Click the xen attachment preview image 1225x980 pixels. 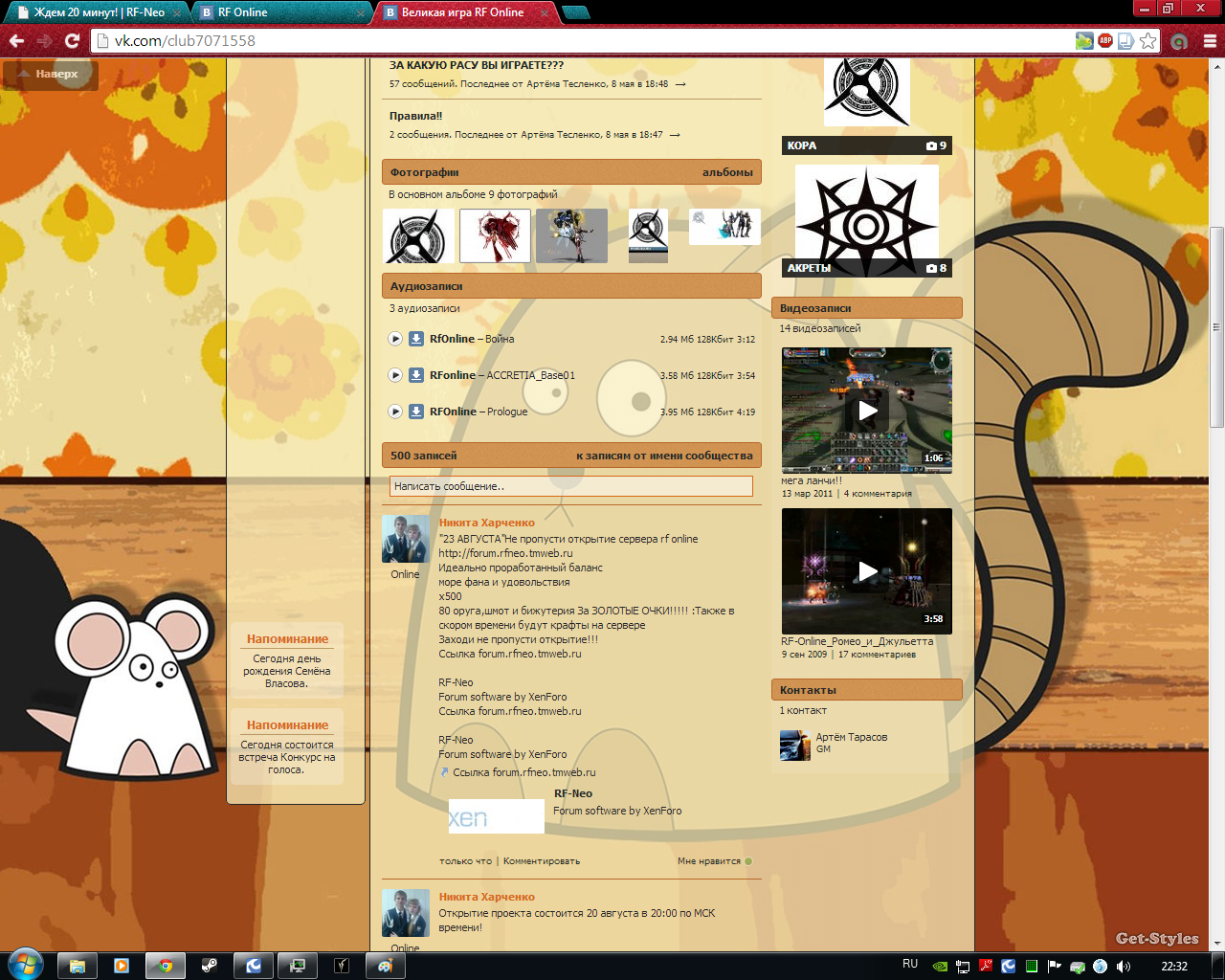496,816
